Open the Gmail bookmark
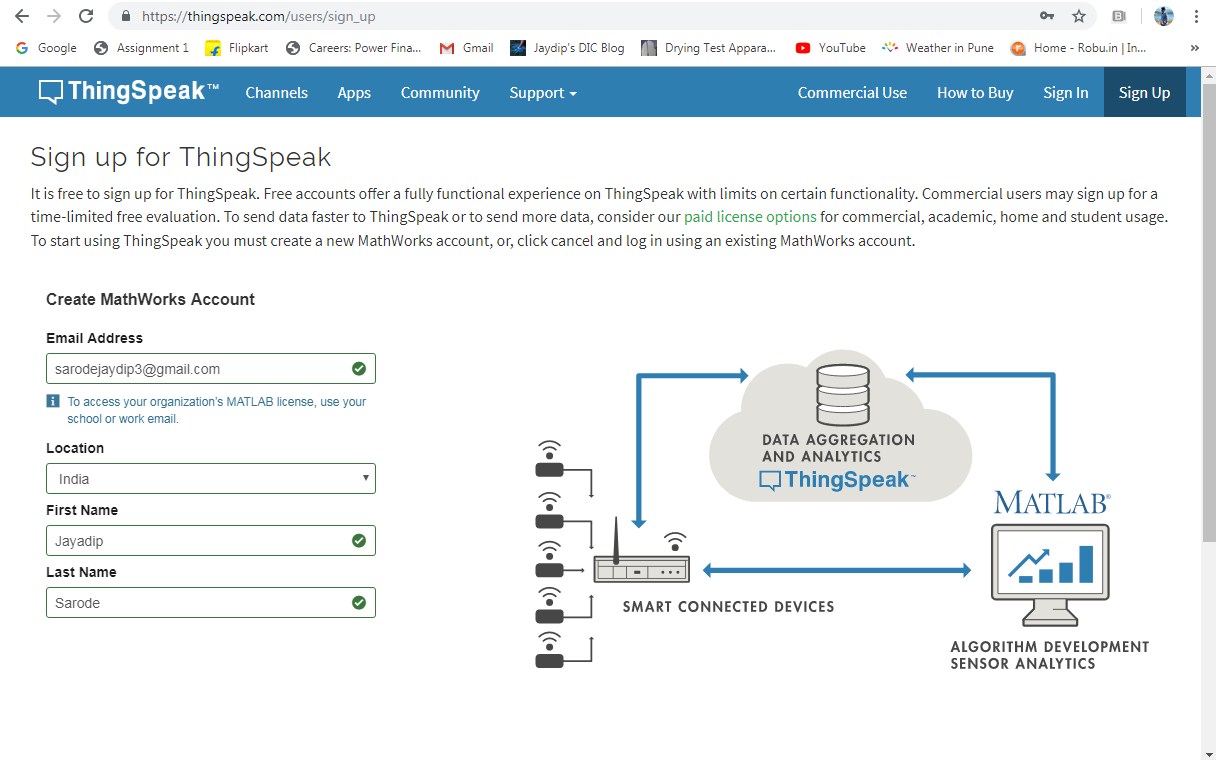The image size is (1216, 760). (467, 47)
